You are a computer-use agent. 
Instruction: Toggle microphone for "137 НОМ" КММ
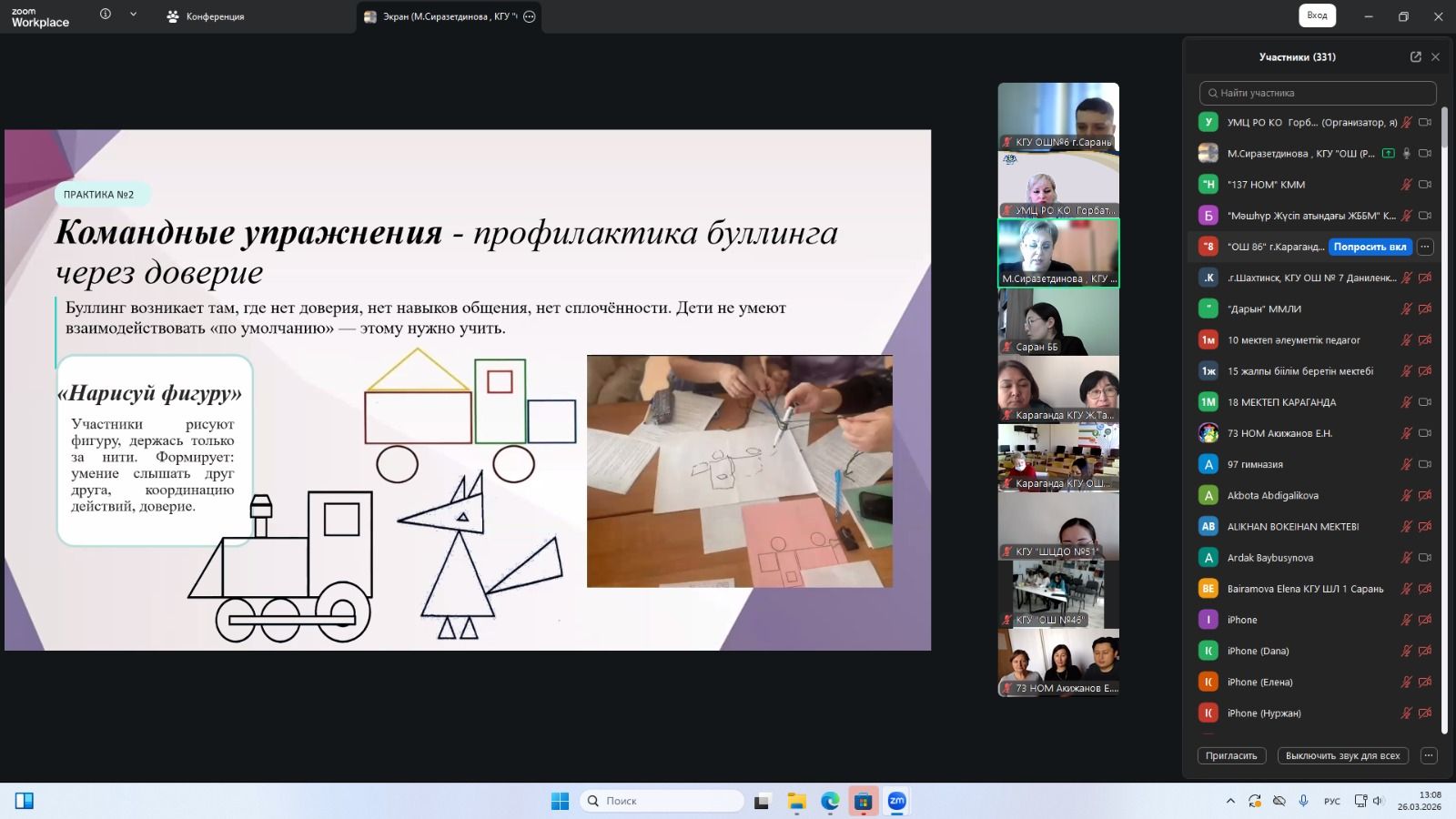[1406, 185]
